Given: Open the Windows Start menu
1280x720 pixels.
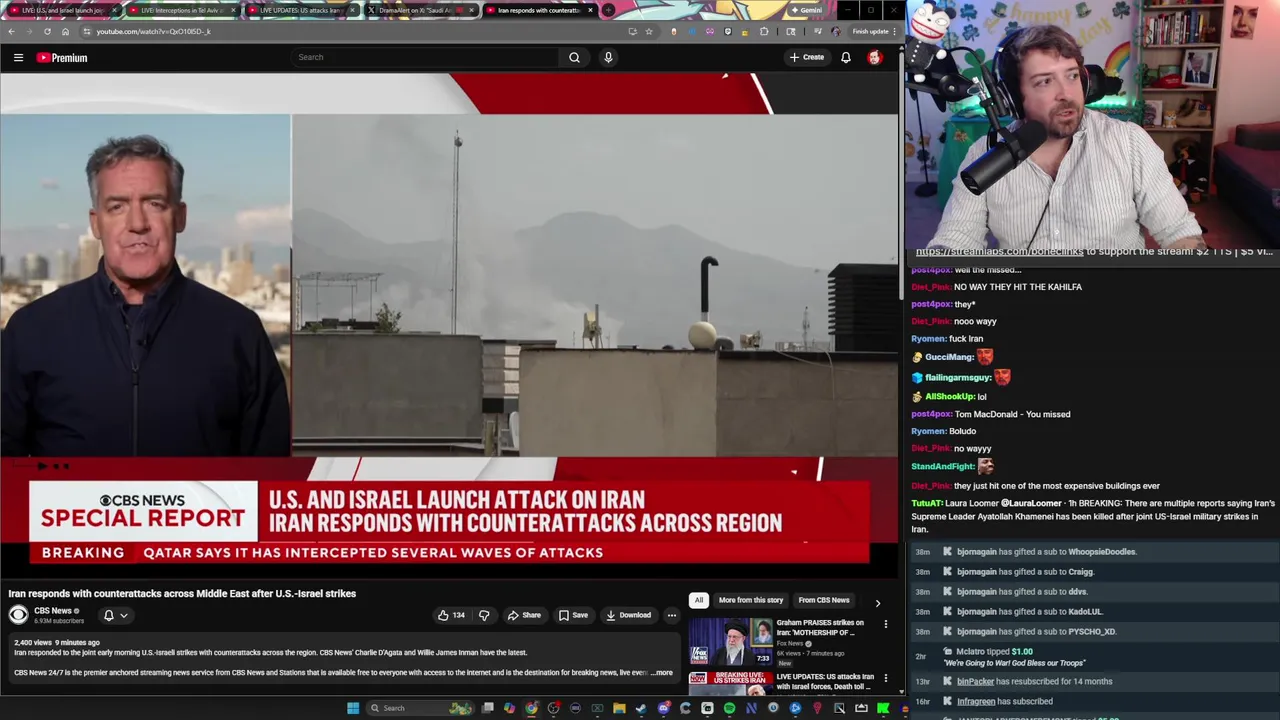Looking at the screenshot, I should point(353,708).
